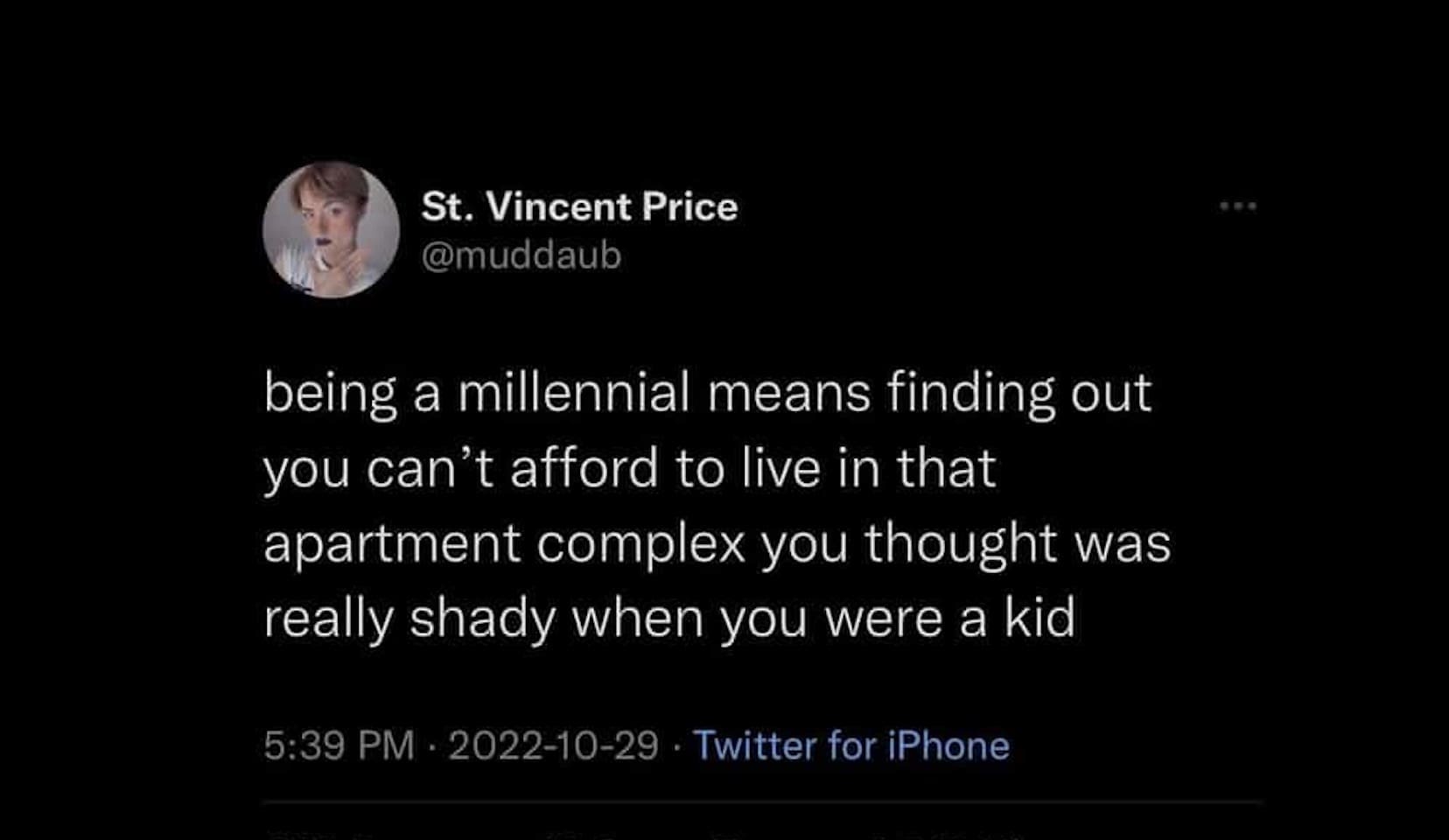Click the word "means" in the tweet
This screenshot has width=1449, height=840.
(x=788, y=392)
